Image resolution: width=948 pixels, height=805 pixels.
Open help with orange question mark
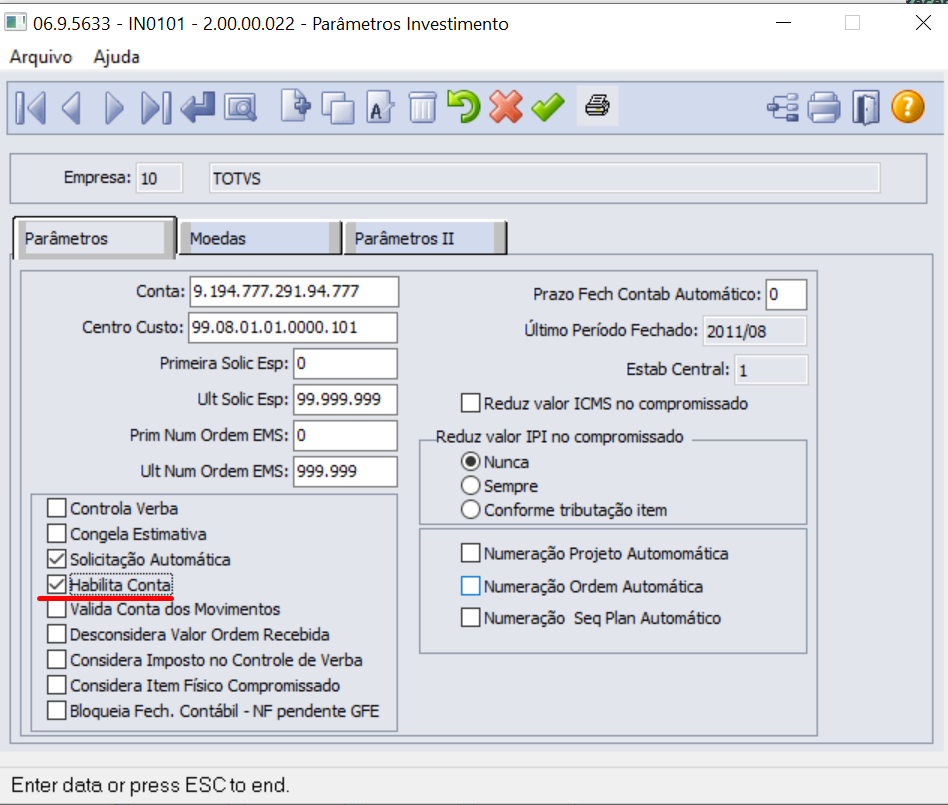[x=907, y=107]
